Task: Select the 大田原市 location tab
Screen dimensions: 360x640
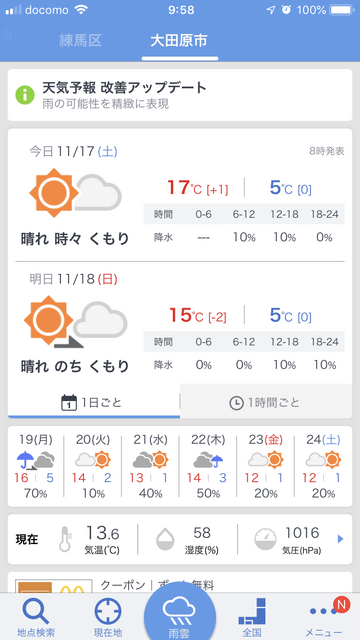Action: click(179, 40)
